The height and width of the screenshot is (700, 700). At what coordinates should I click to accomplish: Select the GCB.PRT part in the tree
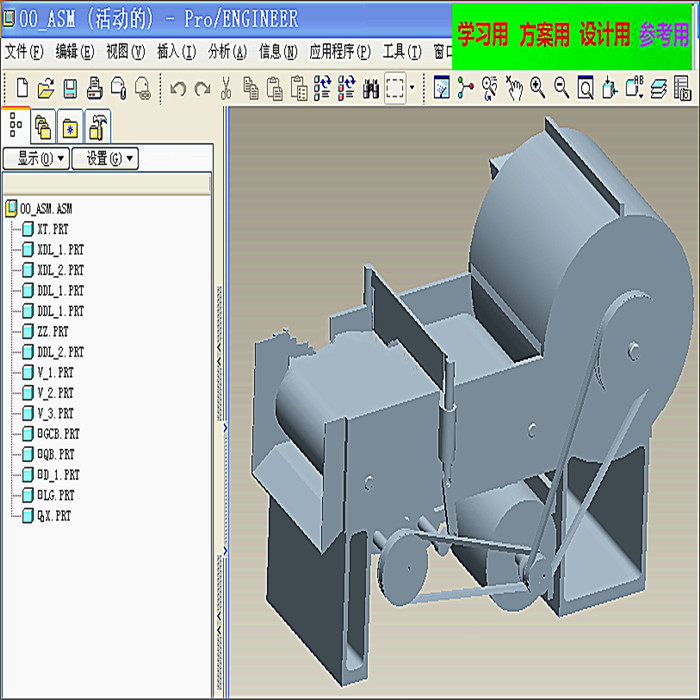51,434
